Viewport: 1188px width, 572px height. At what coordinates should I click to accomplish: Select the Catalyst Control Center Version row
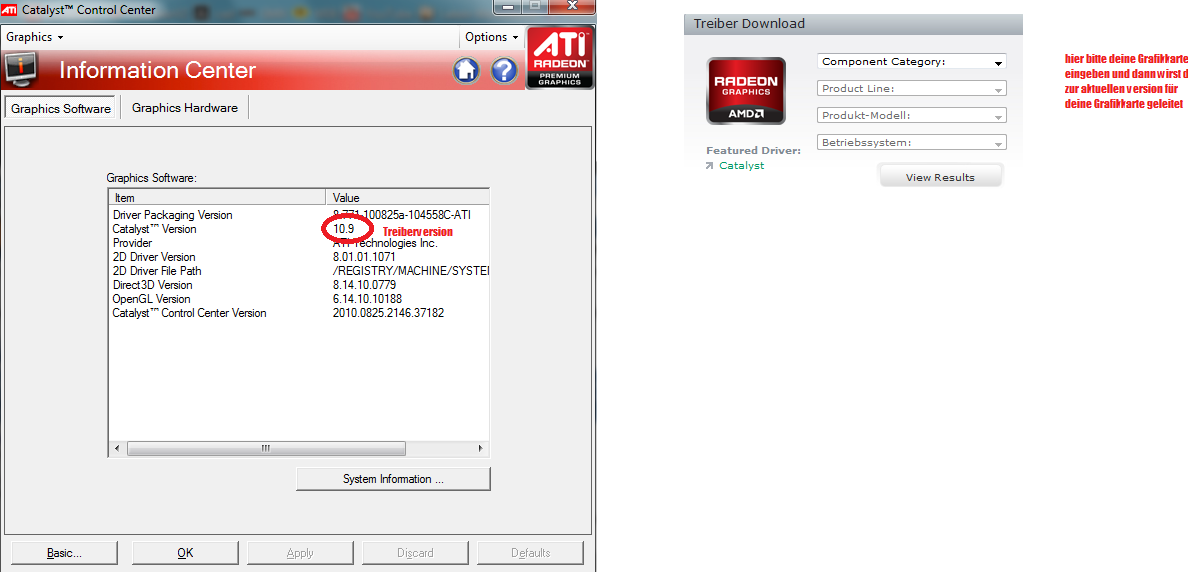click(299, 313)
